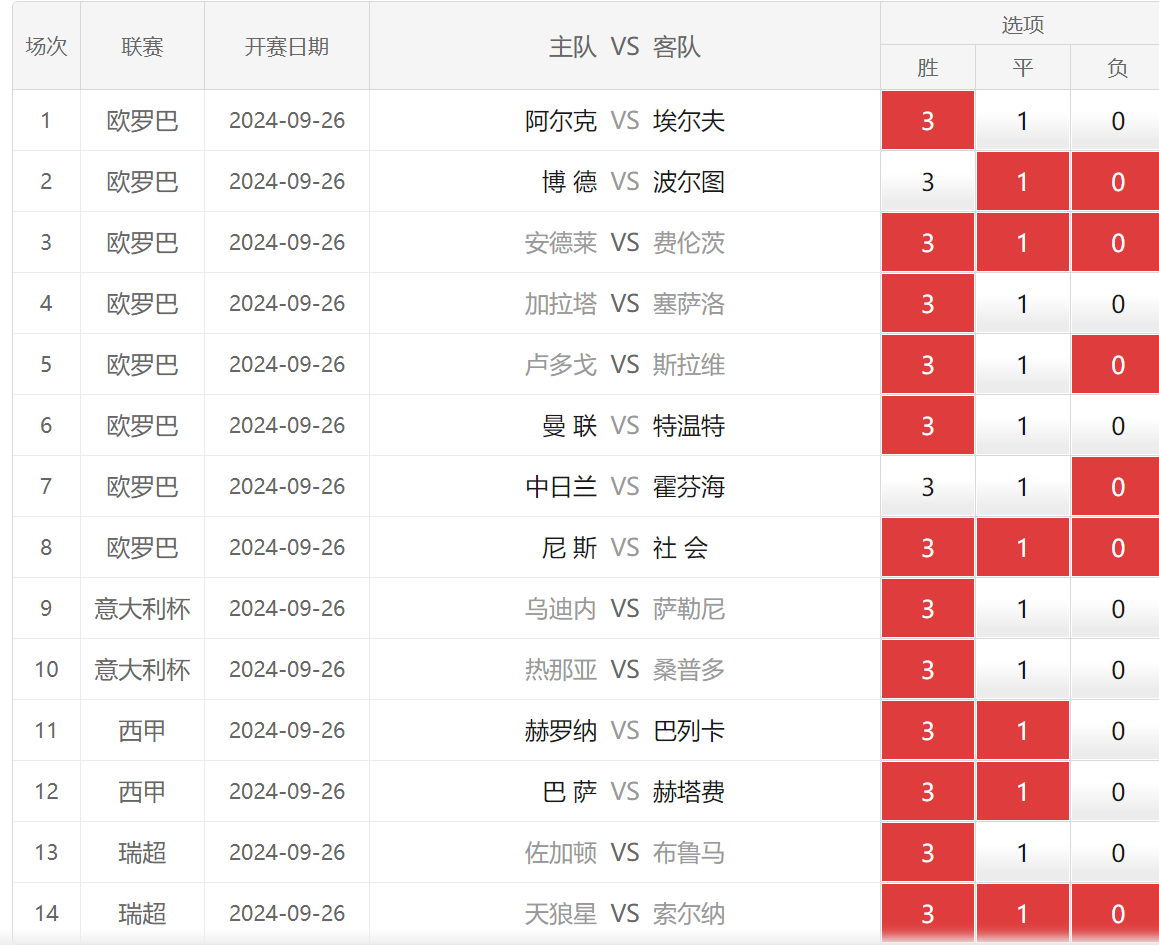This screenshot has width=1159, height=949.
Task: Choose loss option 0 for 热那亚 VS 桑普多
Action: (x=1116, y=670)
